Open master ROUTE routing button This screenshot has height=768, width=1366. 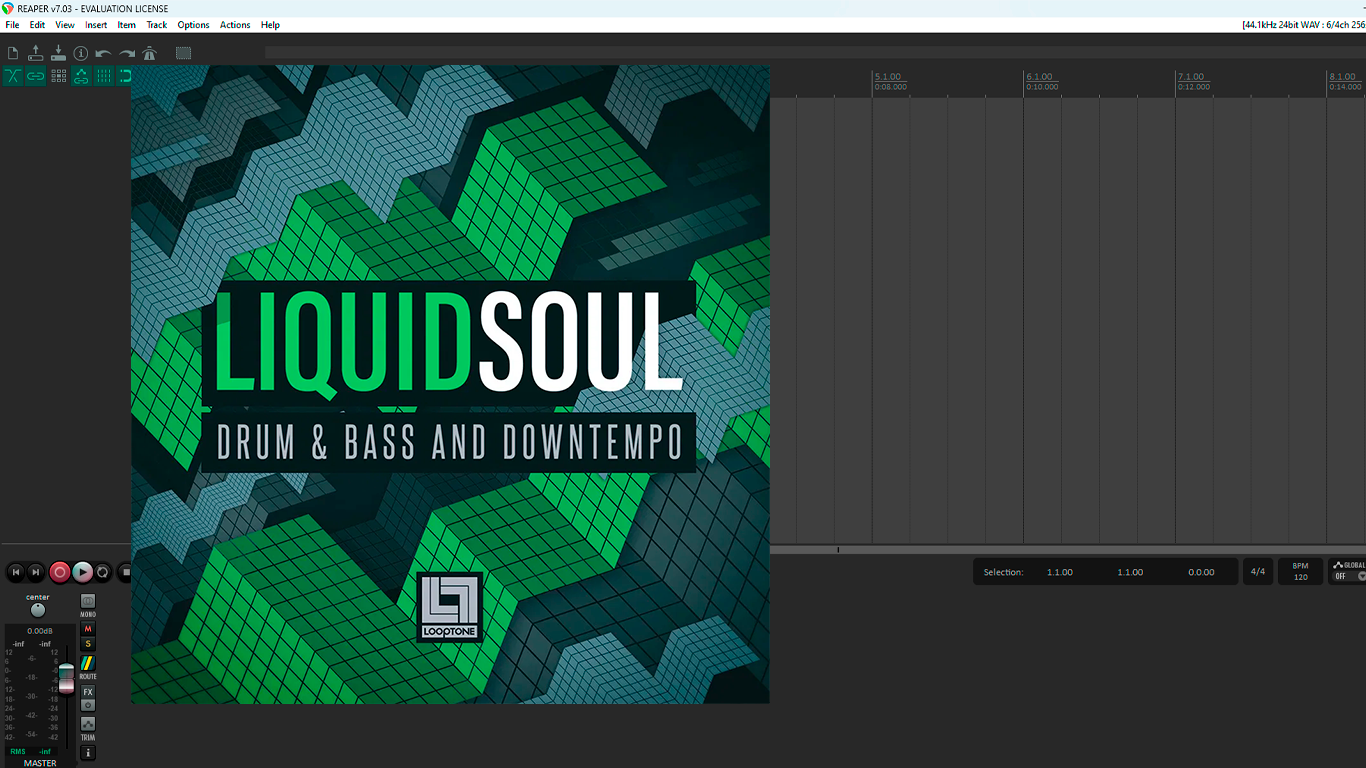pyautogui.click(x=88, y=664)
